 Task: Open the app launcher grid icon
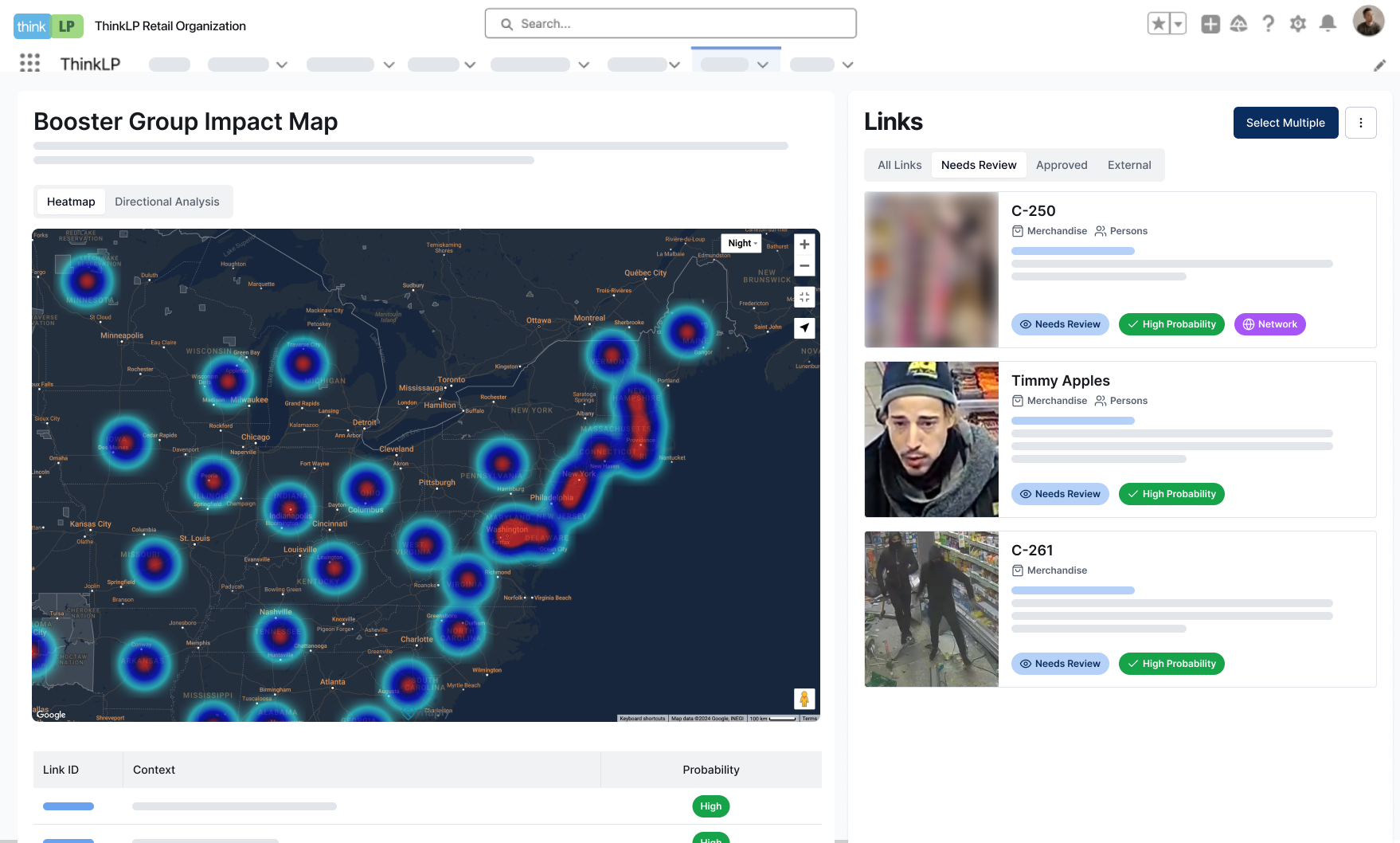(x=29, y=63)
